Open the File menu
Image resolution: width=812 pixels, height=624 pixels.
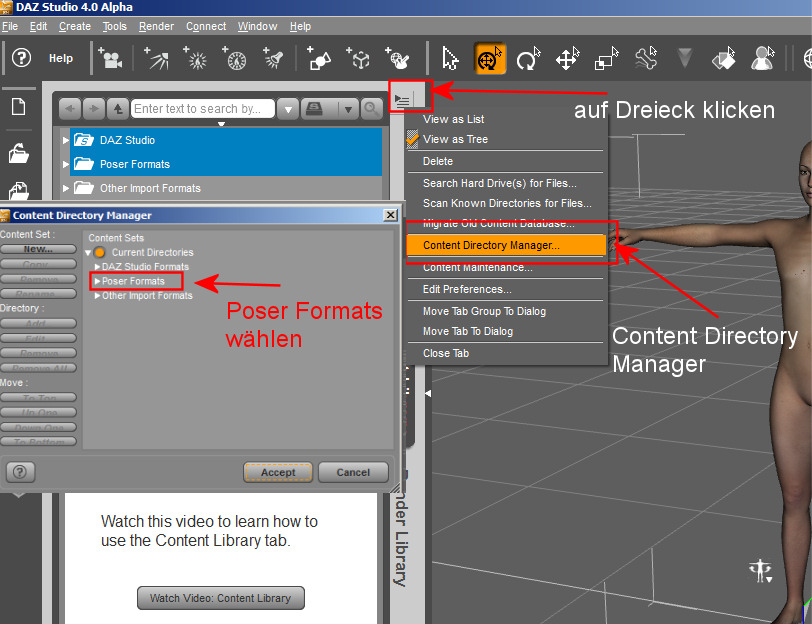(x=9, y=26)
